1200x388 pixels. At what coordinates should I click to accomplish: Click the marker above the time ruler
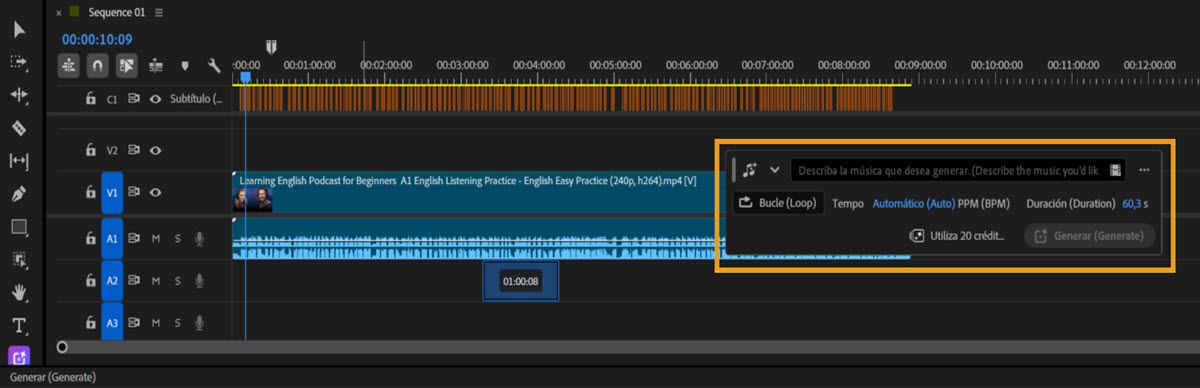pyautogui.click(x=271, y=46)
